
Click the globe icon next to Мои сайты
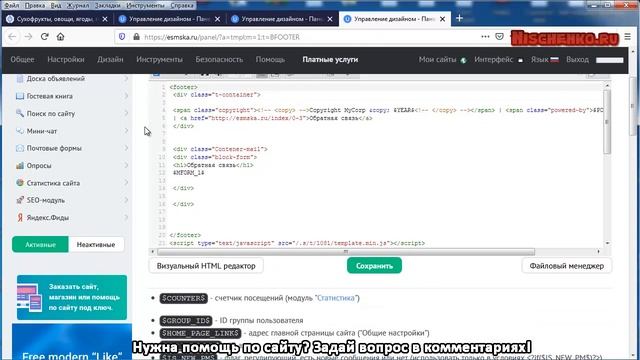point(463,60)
